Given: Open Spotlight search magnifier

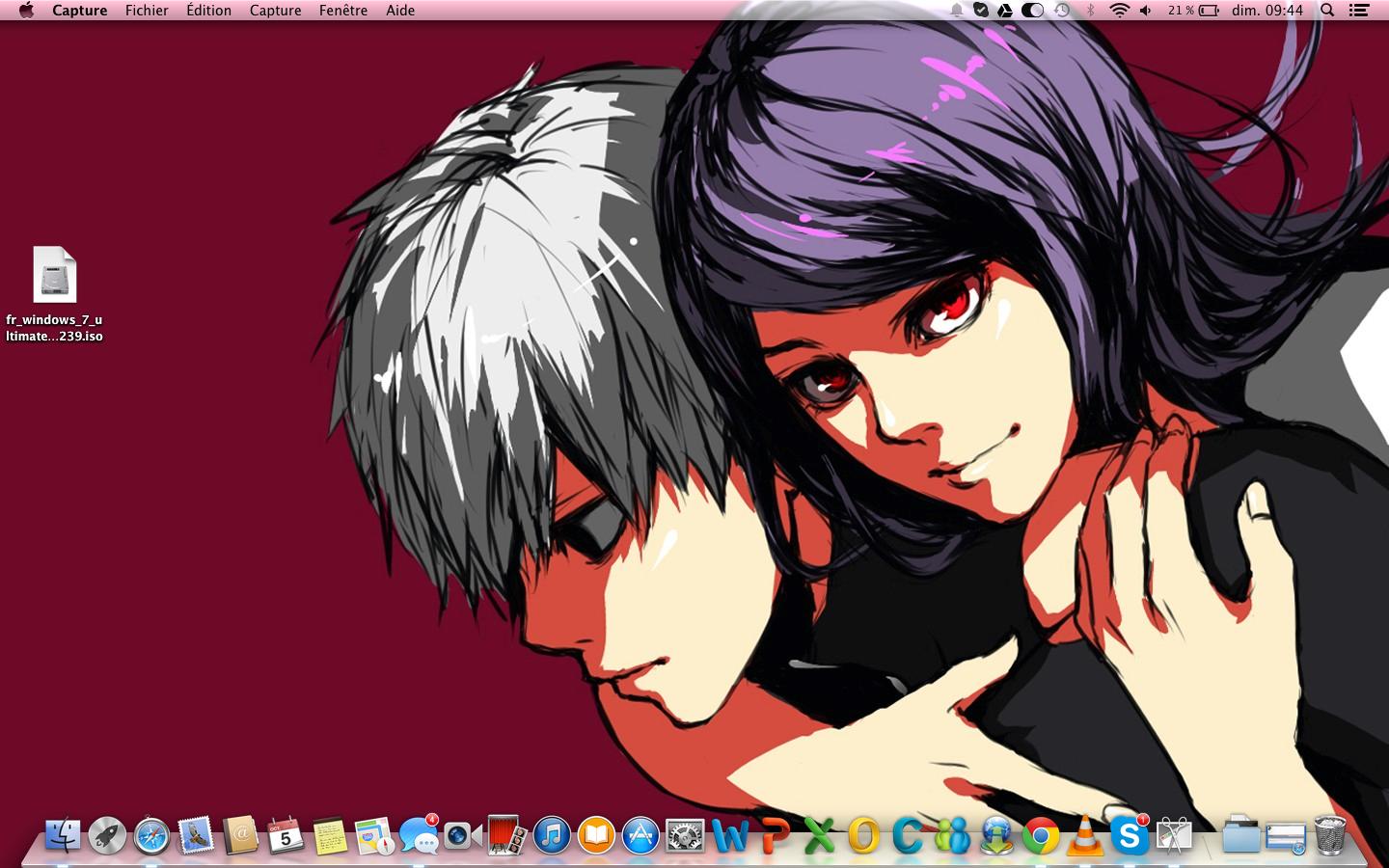Looking at the screenshot, I should [x=1327, y=11].
